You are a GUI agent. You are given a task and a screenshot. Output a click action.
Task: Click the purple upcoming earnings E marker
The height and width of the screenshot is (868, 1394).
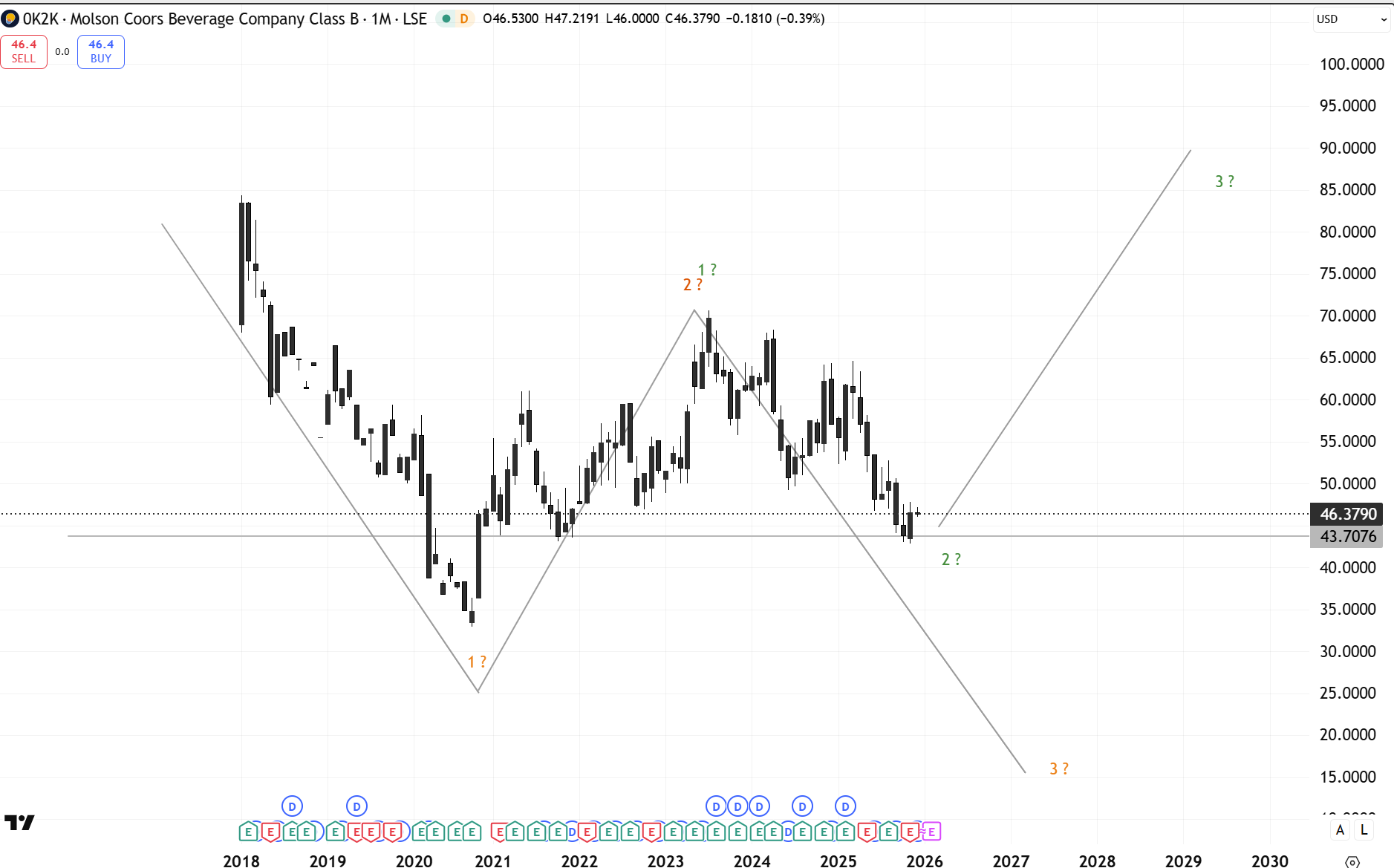931,832
